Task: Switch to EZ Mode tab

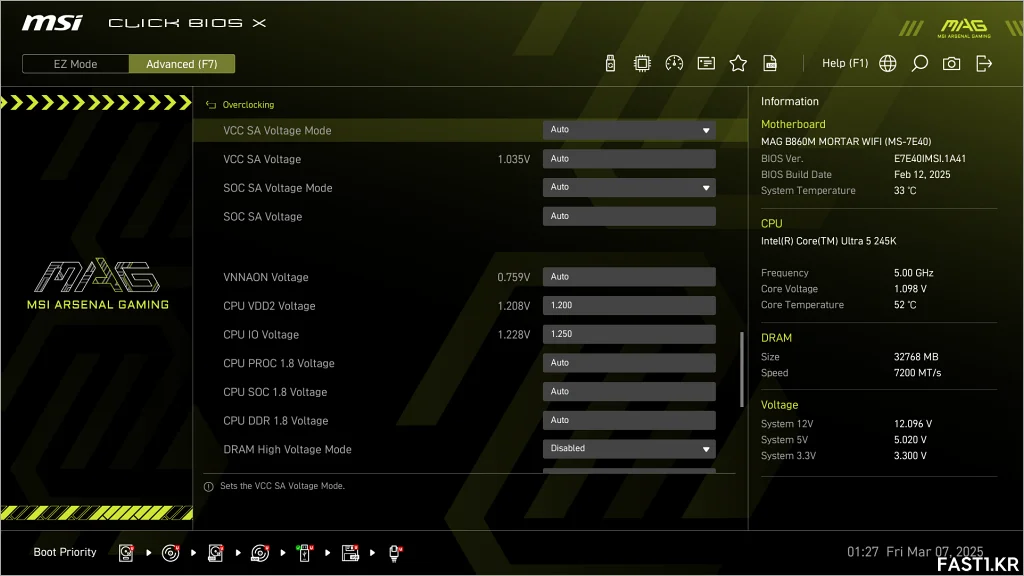Action: [x=75, y=64]
